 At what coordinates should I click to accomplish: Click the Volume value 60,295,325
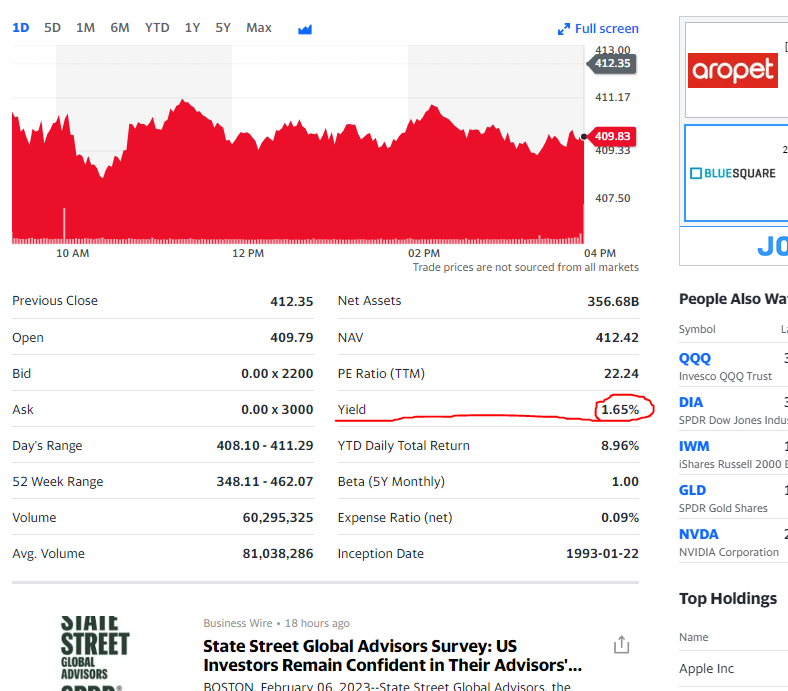278,518
